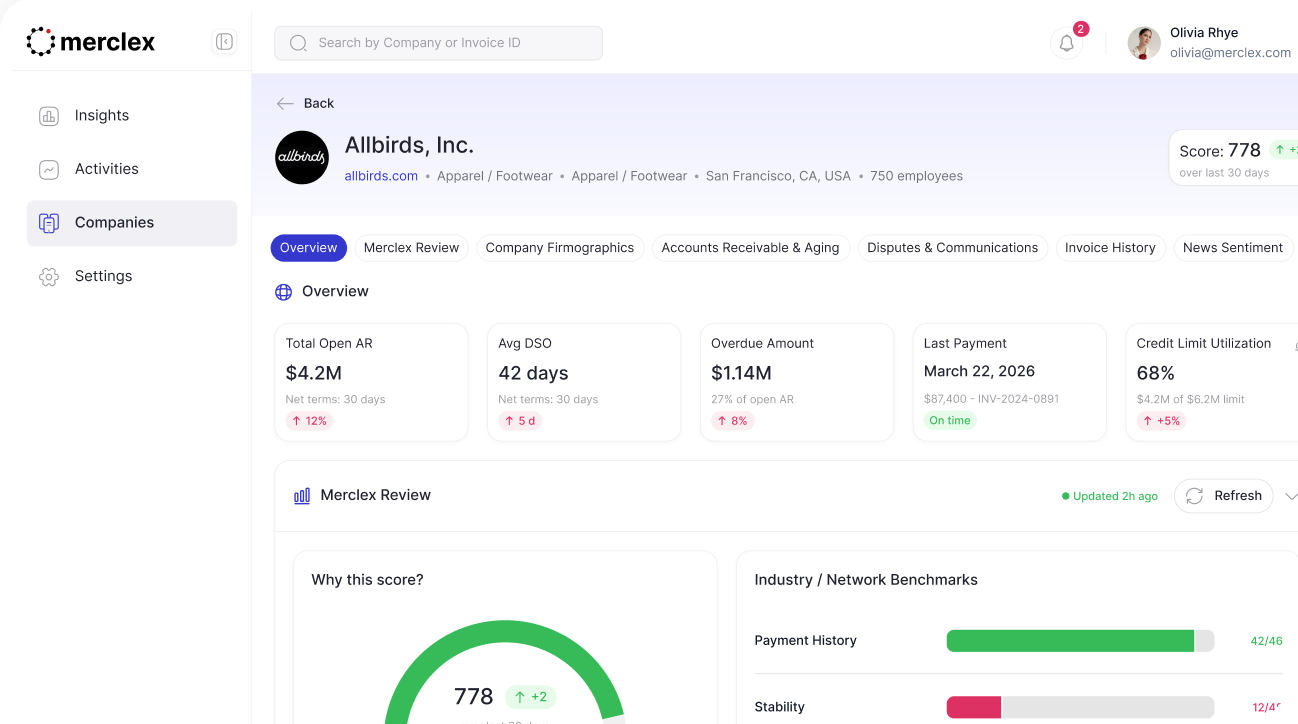Viewport: 1298px width, 724px height.
Task: Open the allbirds.com link
Action: pos(381,176)
